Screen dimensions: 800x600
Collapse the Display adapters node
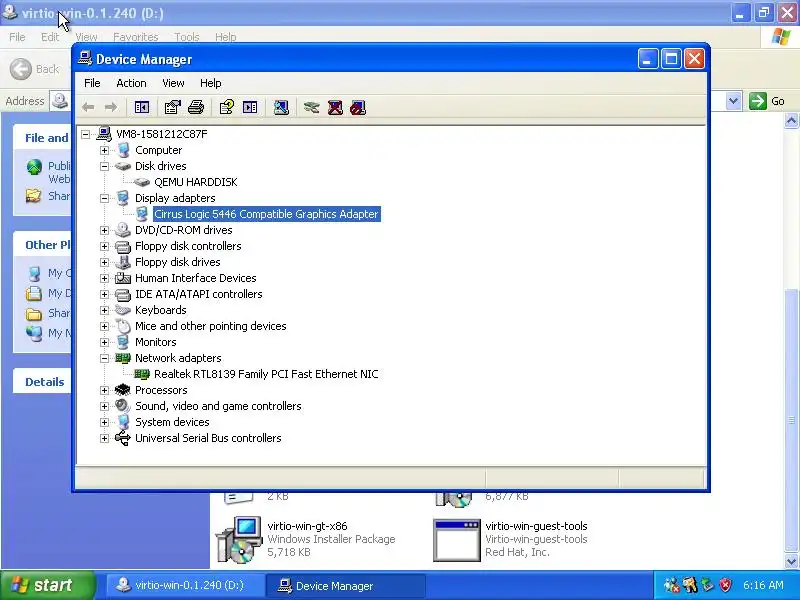pos(105,198)
